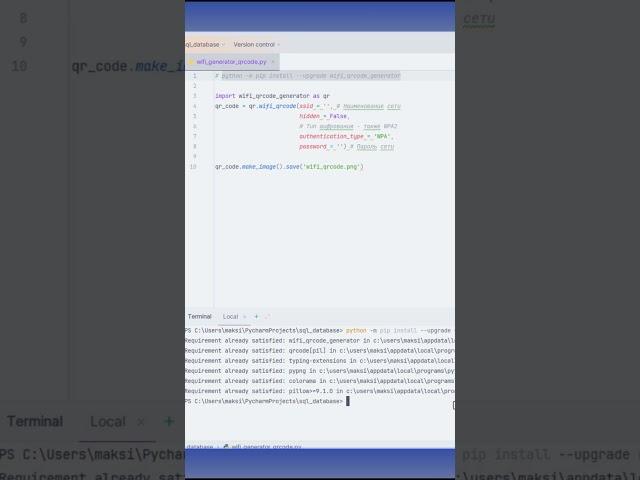
Task: Add a new terminal session with the small plus
Action: 256,316
